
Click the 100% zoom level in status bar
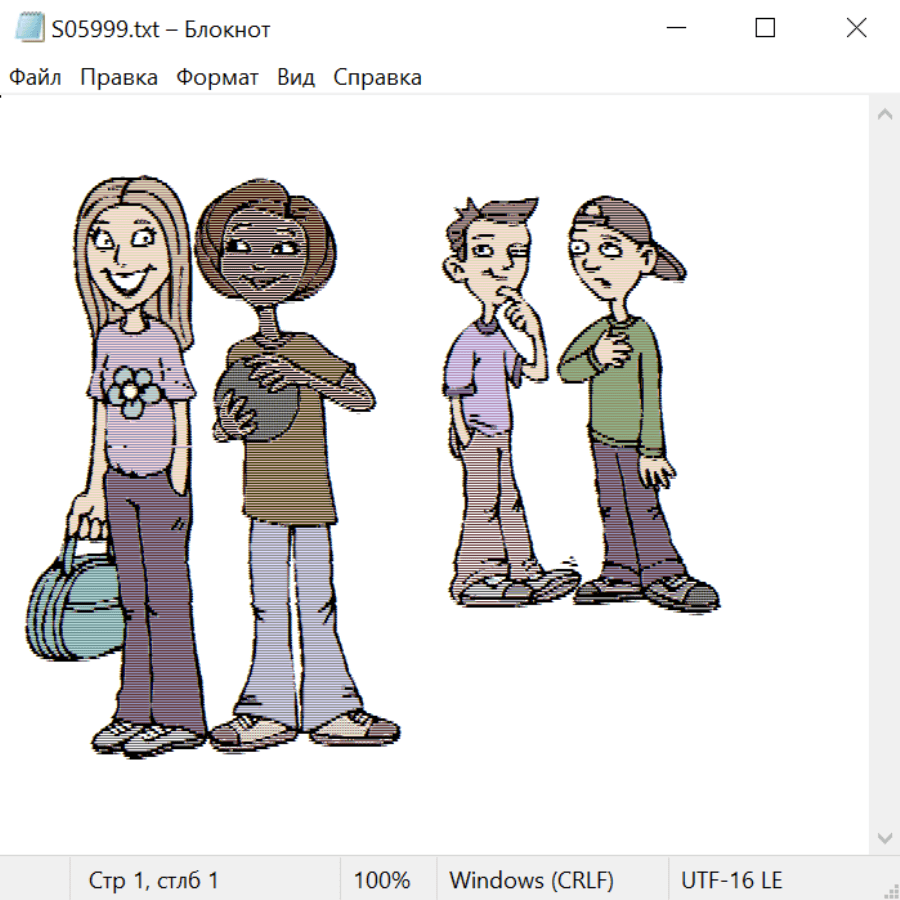tap(382, 880)
